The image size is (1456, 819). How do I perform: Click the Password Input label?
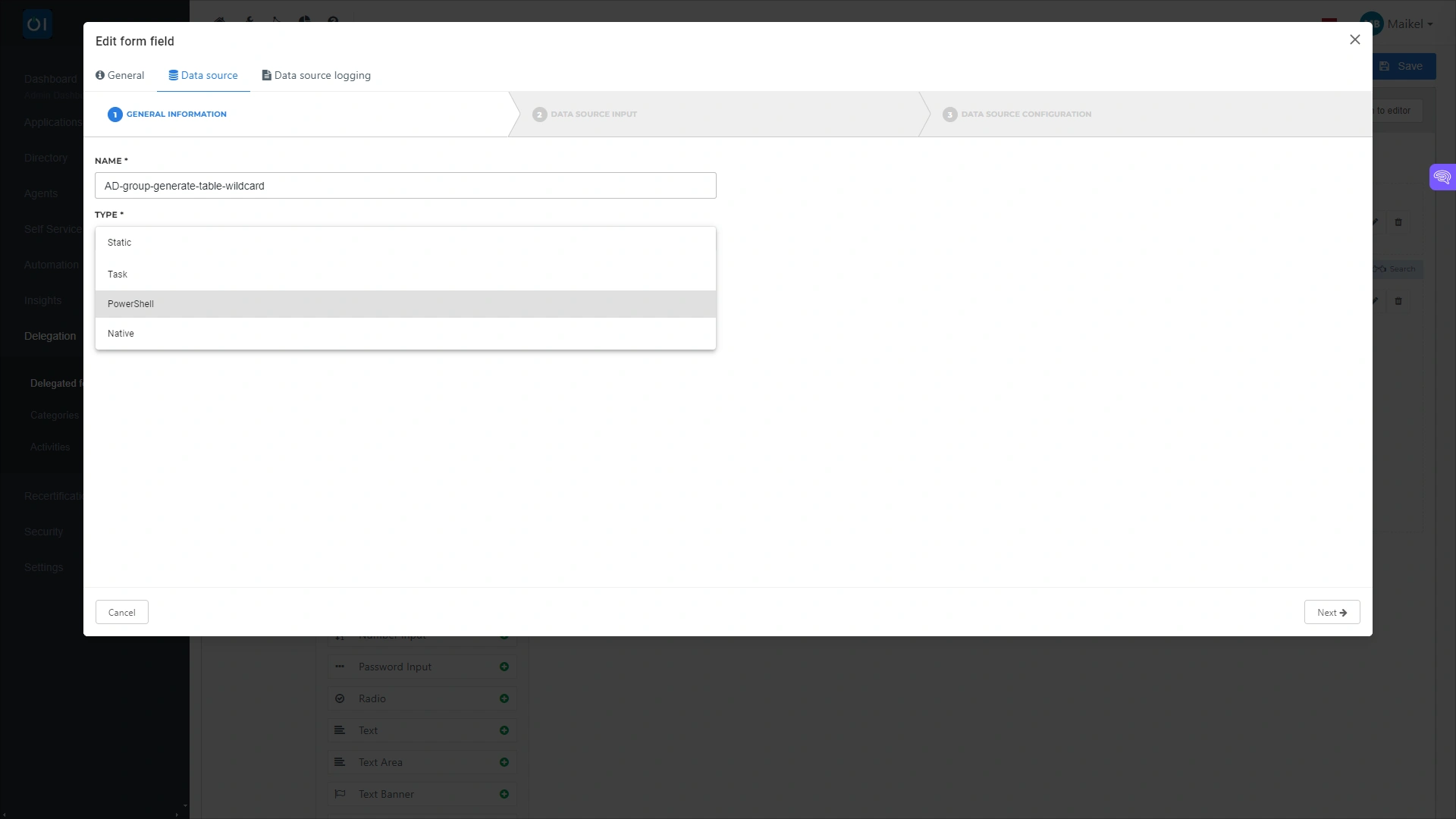[394, 667]
